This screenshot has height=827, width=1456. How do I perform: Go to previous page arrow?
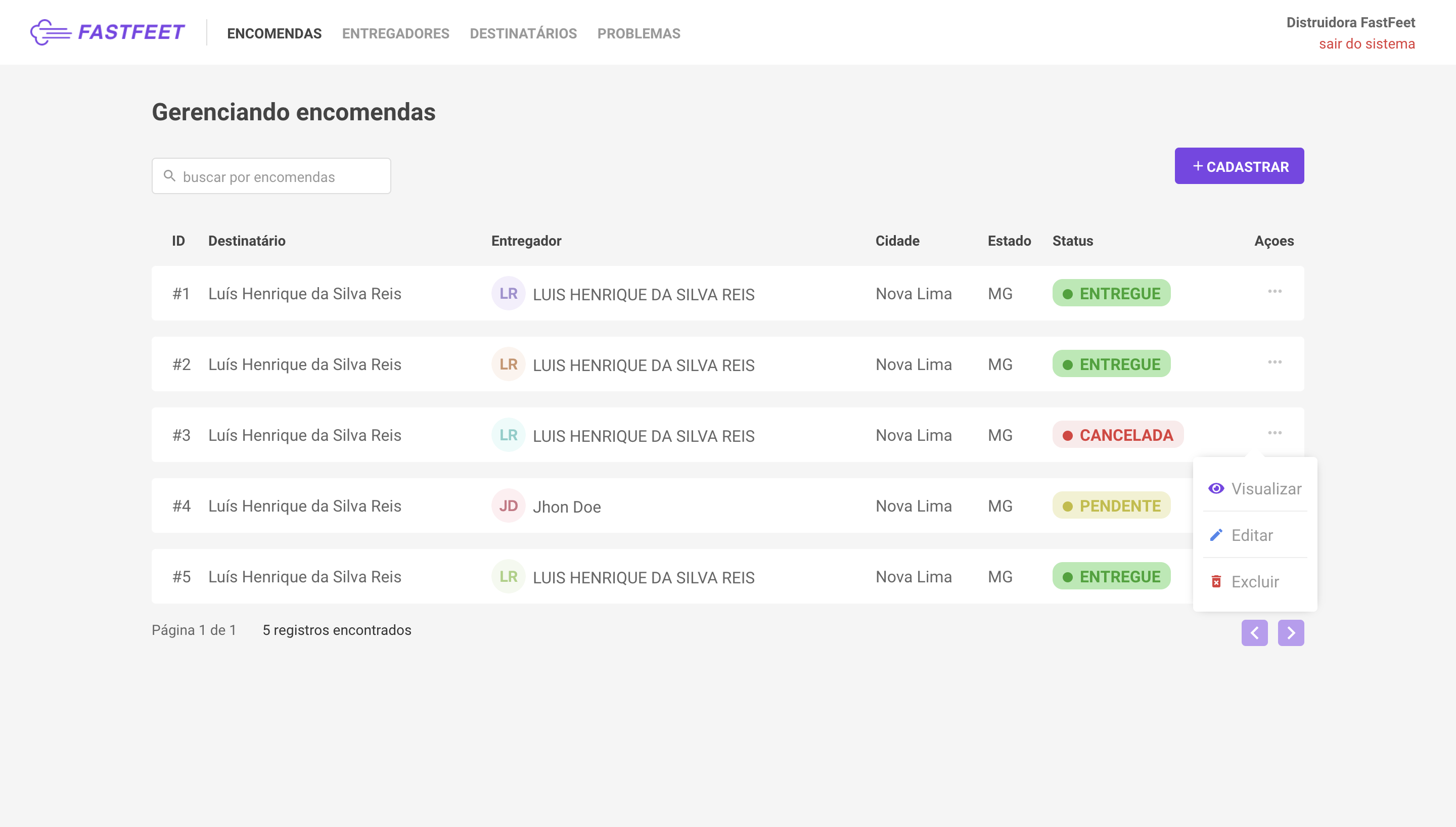(1254, 633)
